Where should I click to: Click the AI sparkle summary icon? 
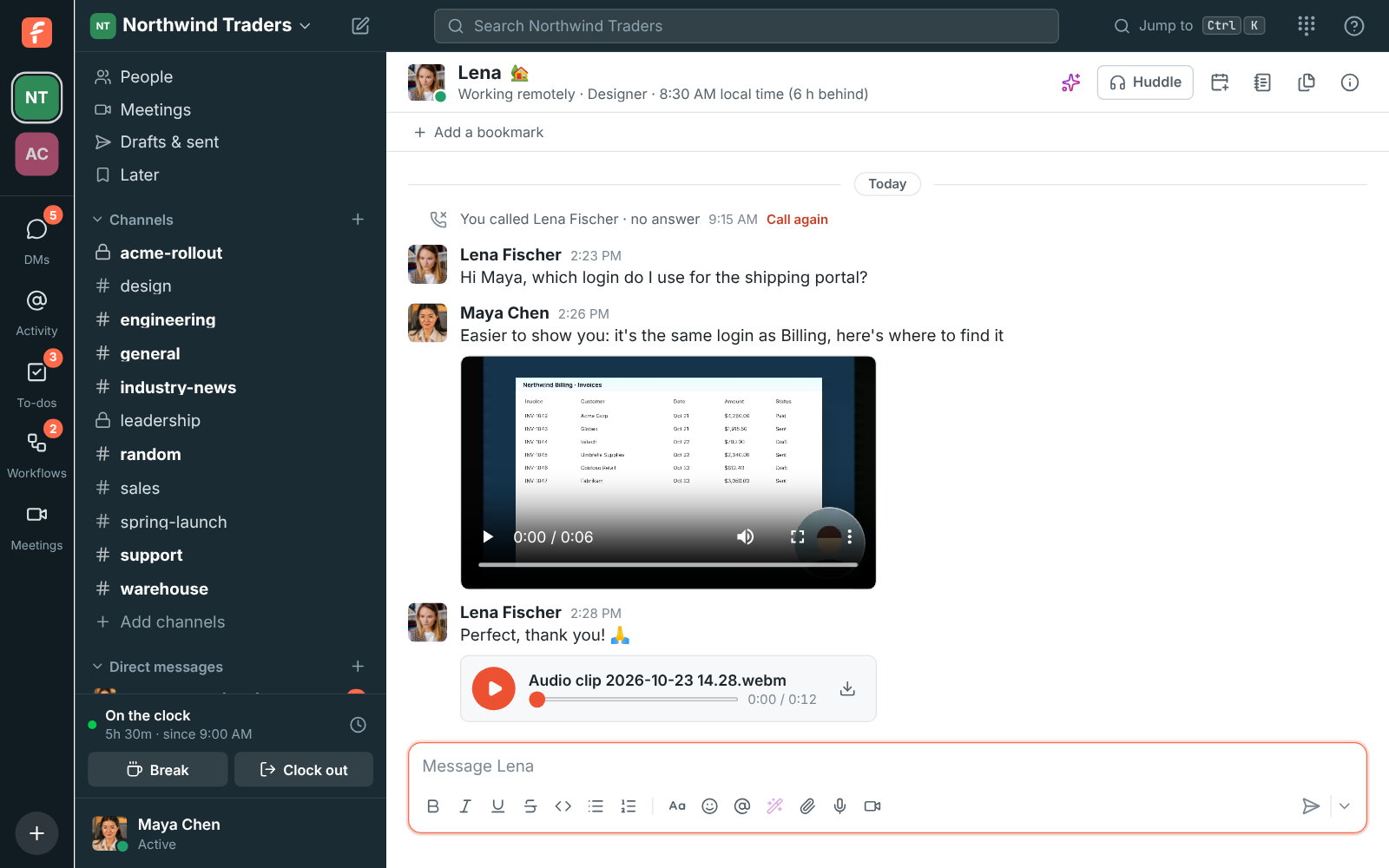(1071, 82)
